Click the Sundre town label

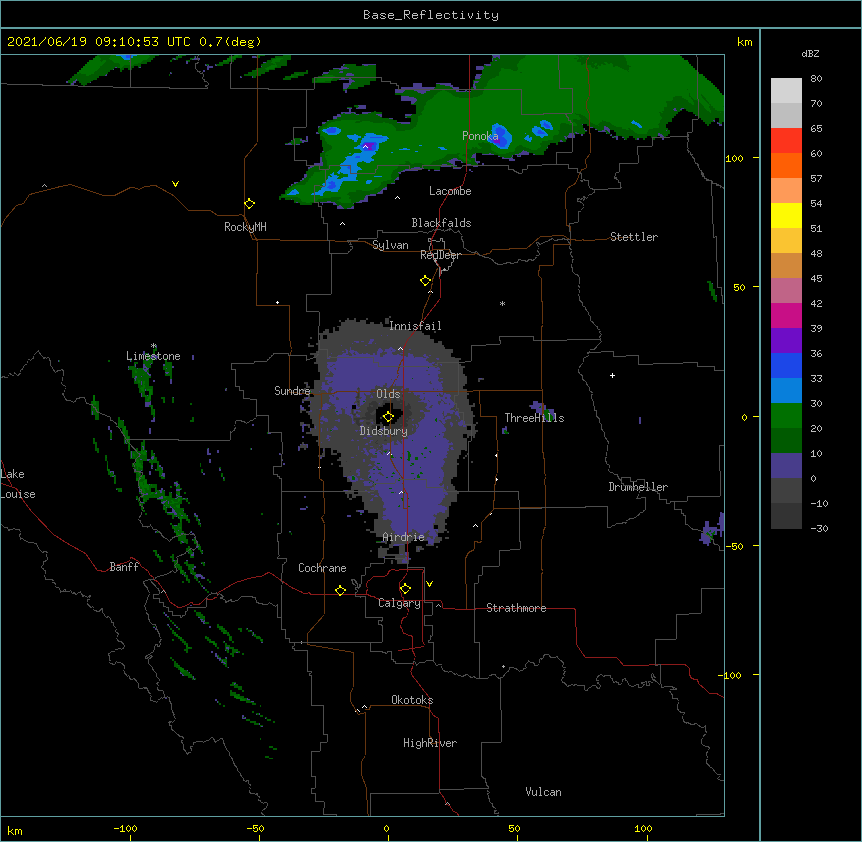pos(292,391)
